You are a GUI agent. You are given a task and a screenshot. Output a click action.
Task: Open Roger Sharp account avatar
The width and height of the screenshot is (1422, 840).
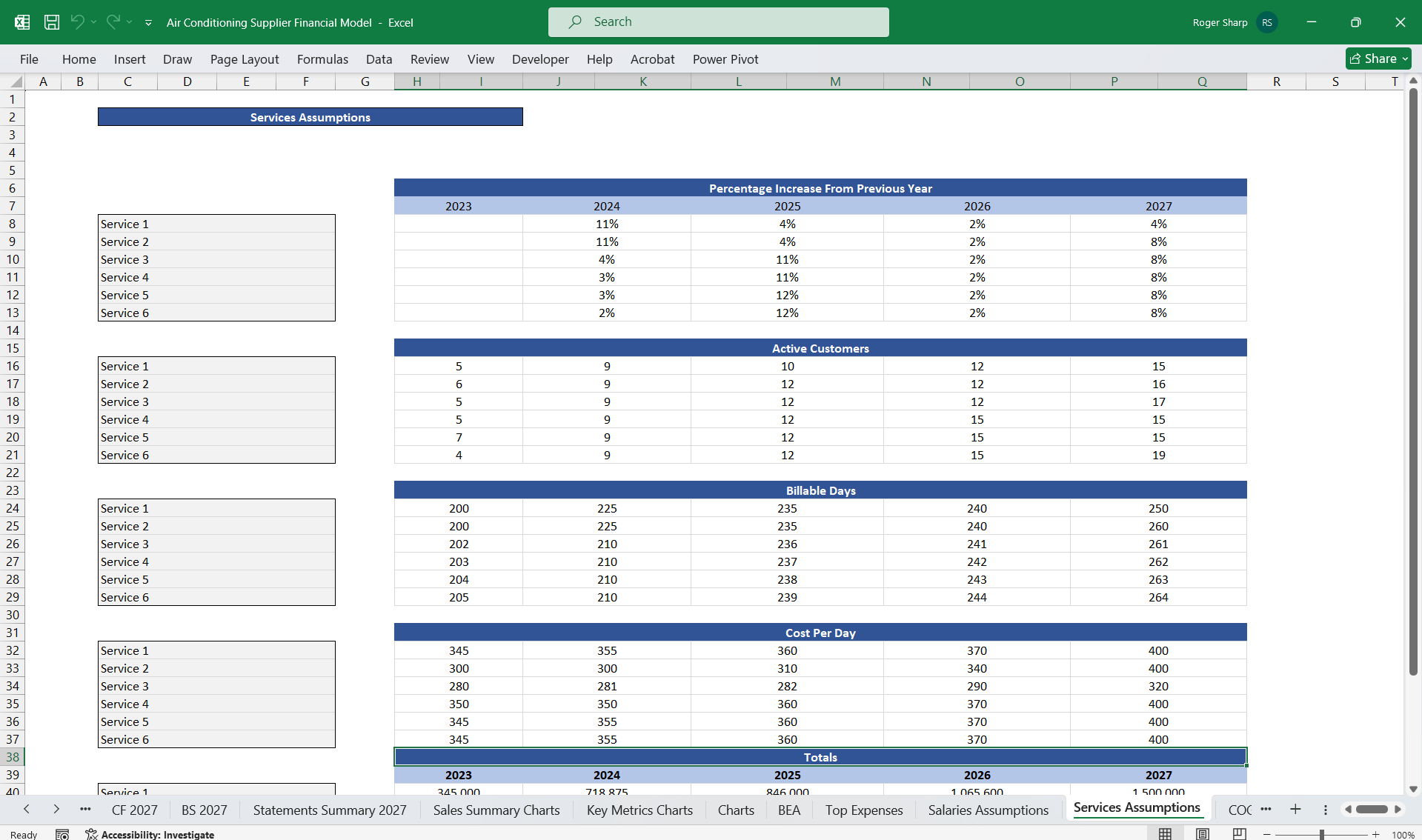pos(1267,23)
